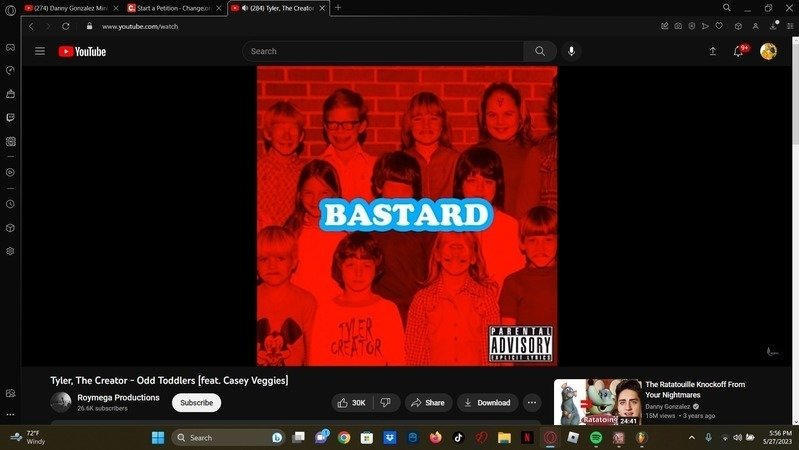Open the browser downloads icon

(x=774, y=26)
